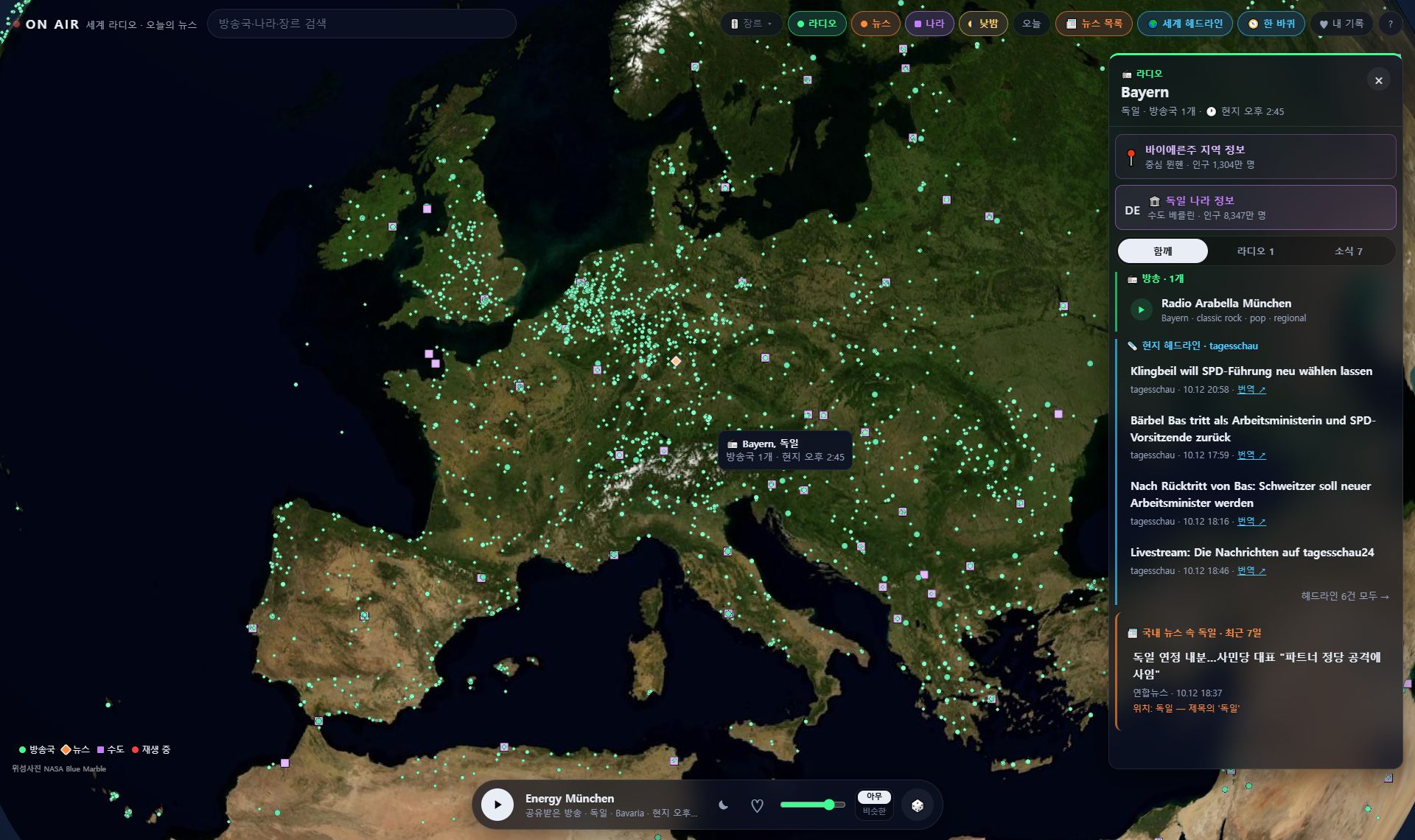Open 내 기록 history
This screenshot has width=1415, height=840.
[1341, 24]
